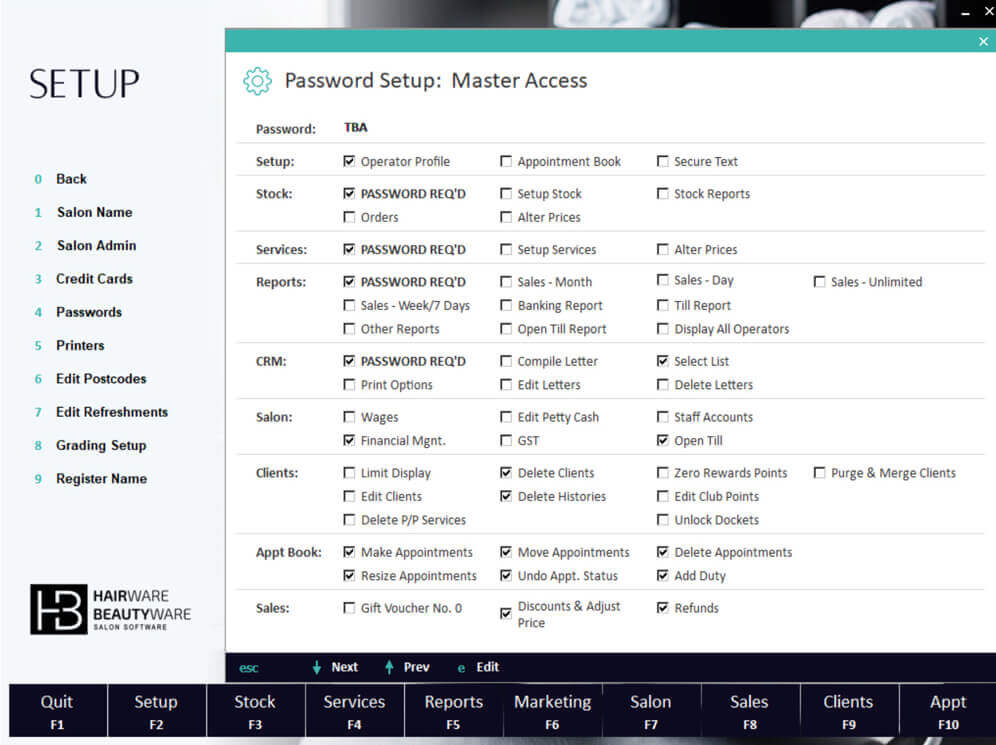Click the Next down-arrow icon
This screenshot has height=745, width=996.
(x=317, y=667)
